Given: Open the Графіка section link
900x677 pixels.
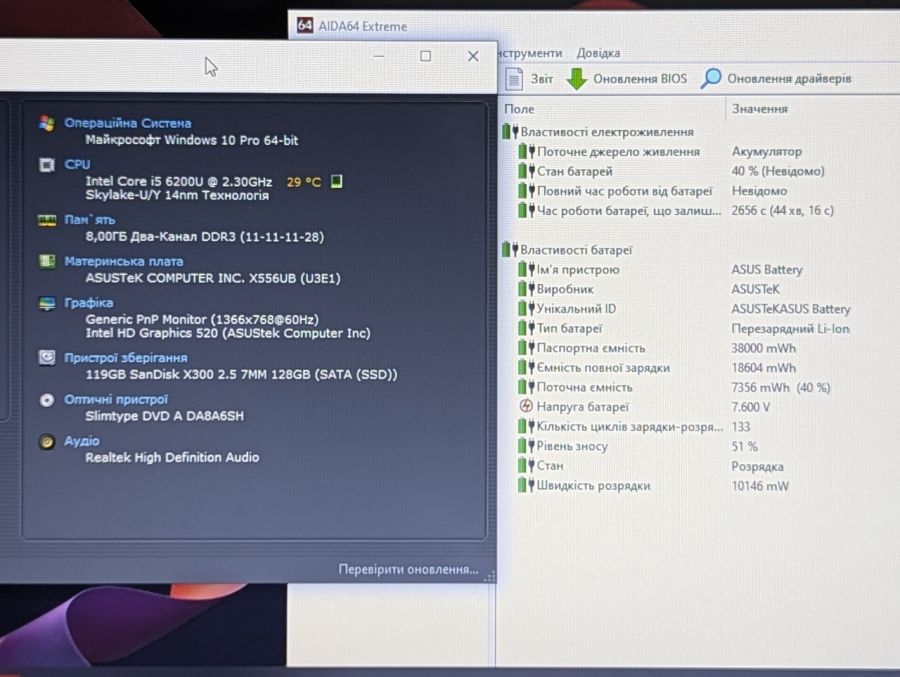Looking at the screenshot, I should point(88,303).
